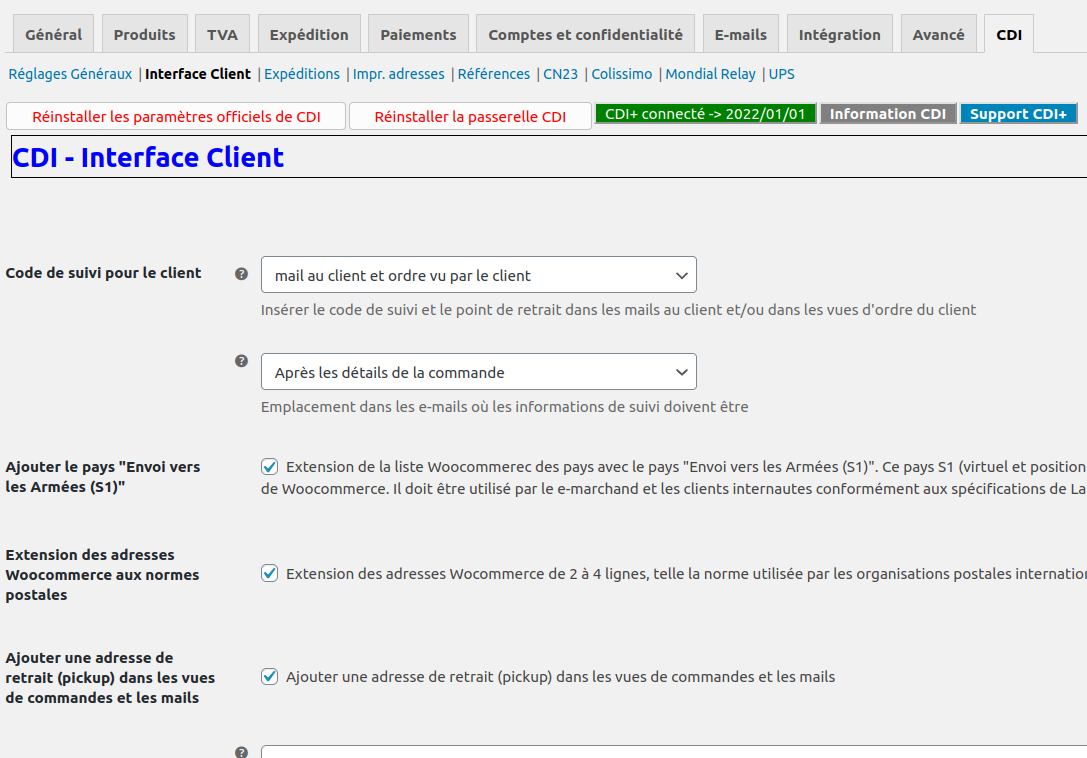
Task: Open Références section
Action: tap(494, 74)
